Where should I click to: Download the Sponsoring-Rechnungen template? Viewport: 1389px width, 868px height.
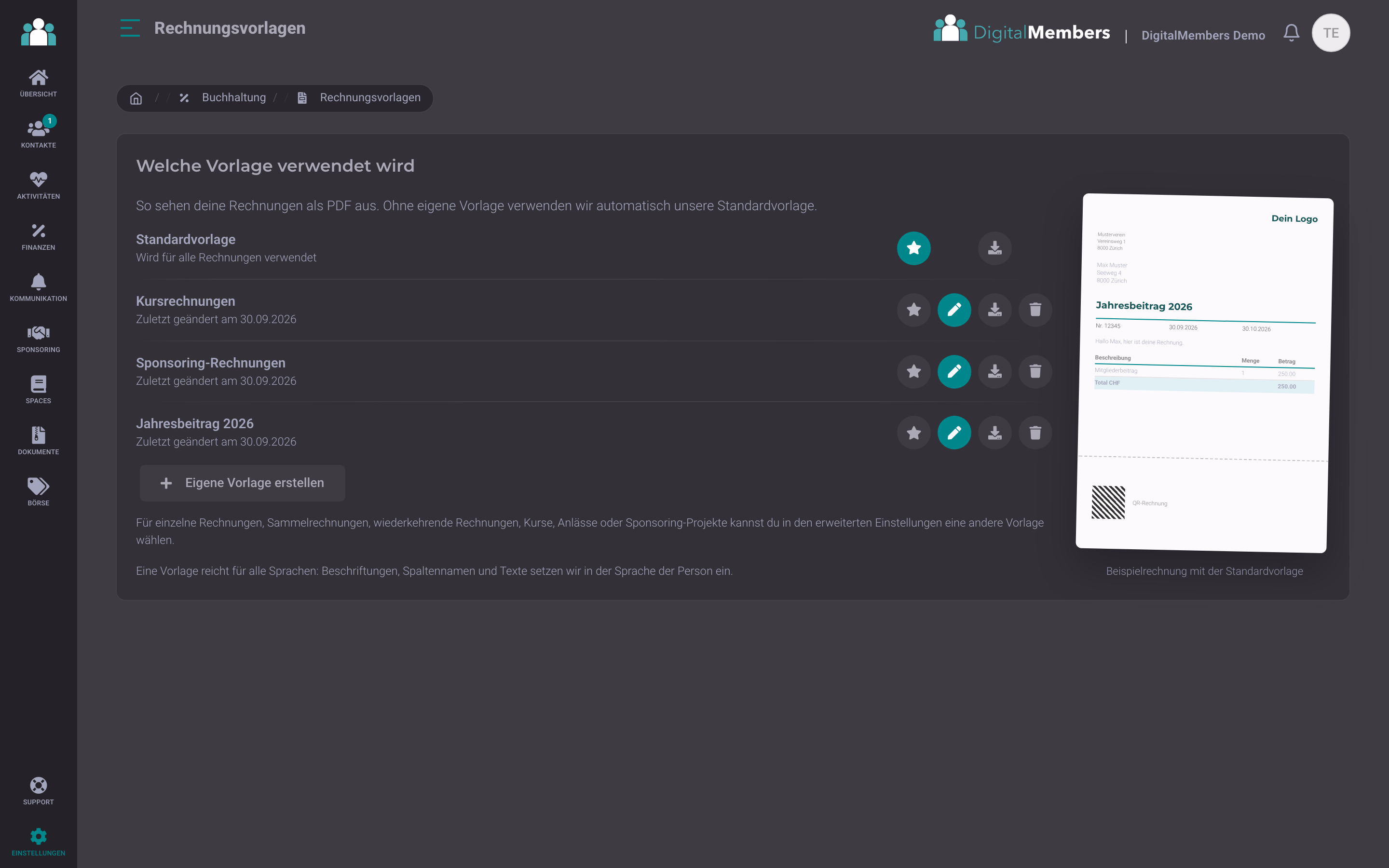click(994, 371)
